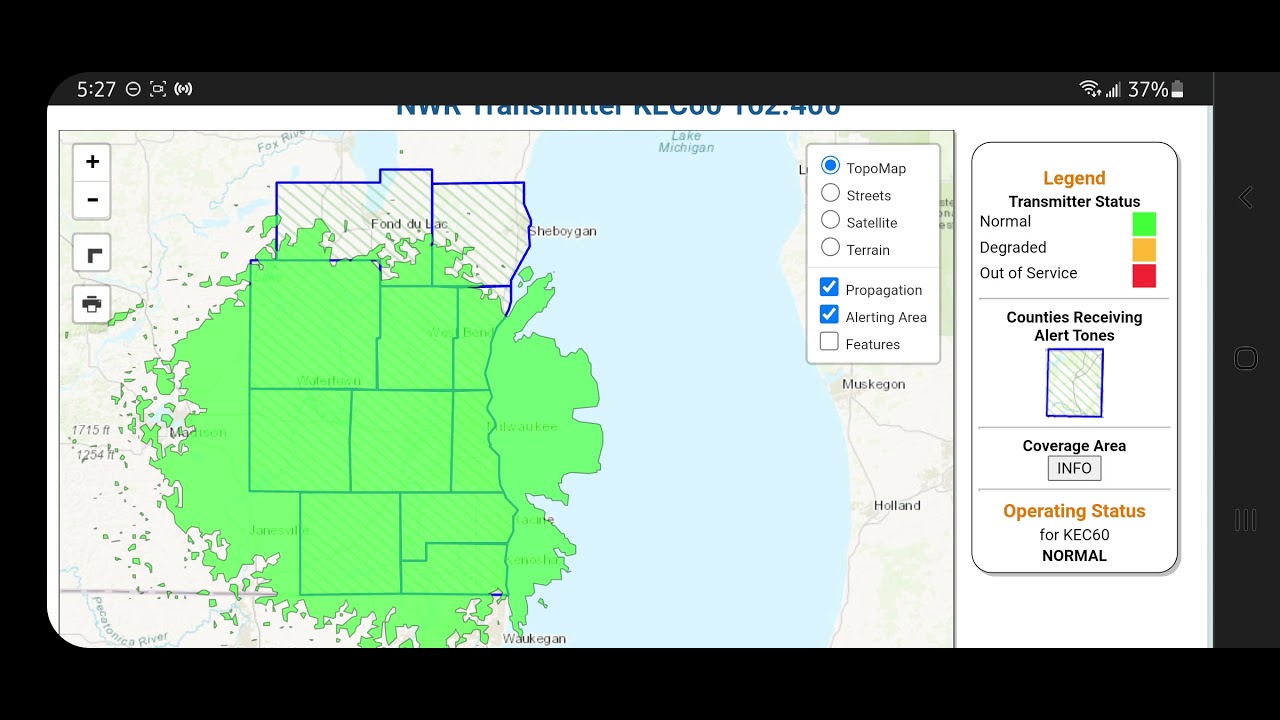
Task: Click the West Bend map label
Action: pos(461,332)
